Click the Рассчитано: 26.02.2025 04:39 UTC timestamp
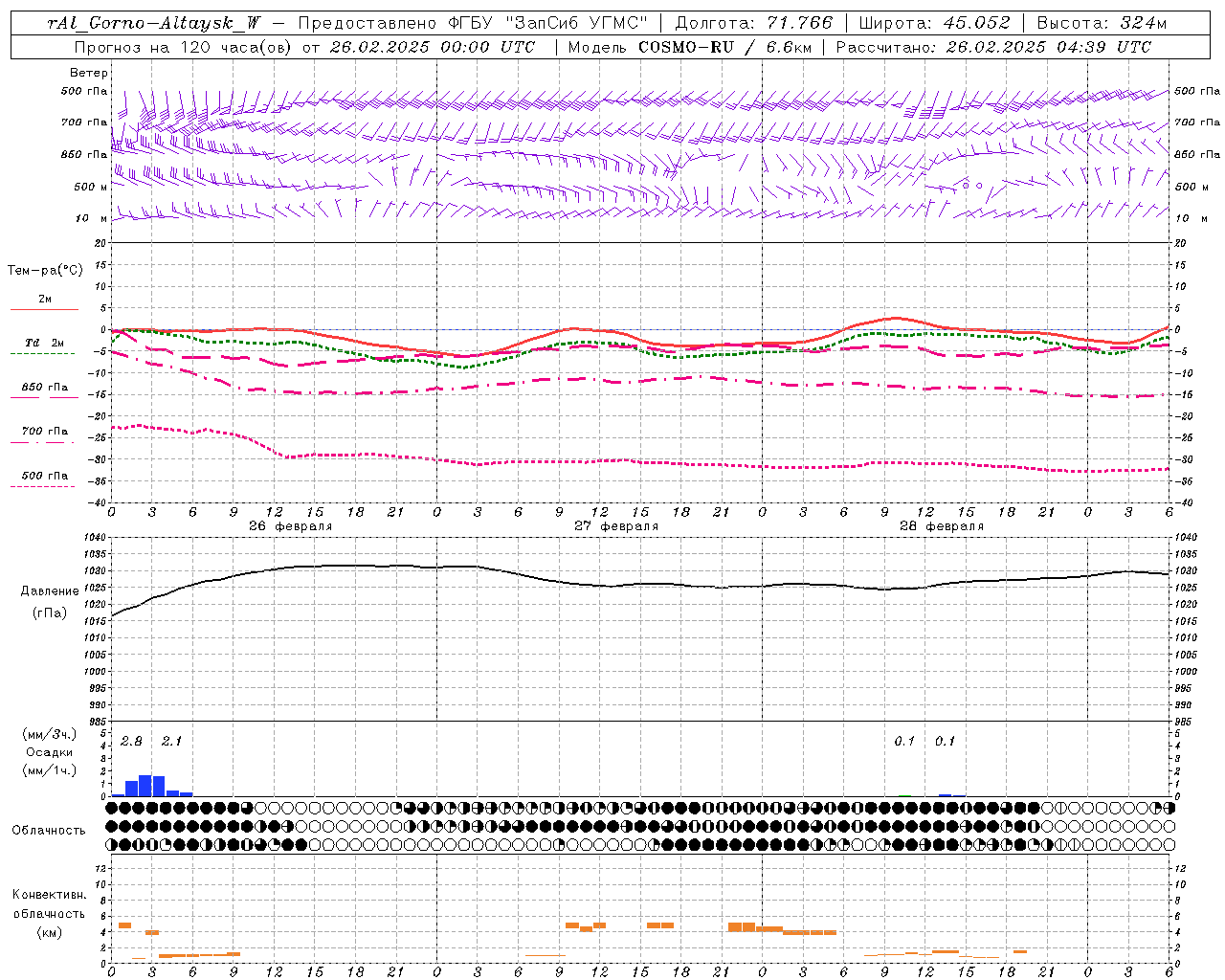 click(993, 47)
